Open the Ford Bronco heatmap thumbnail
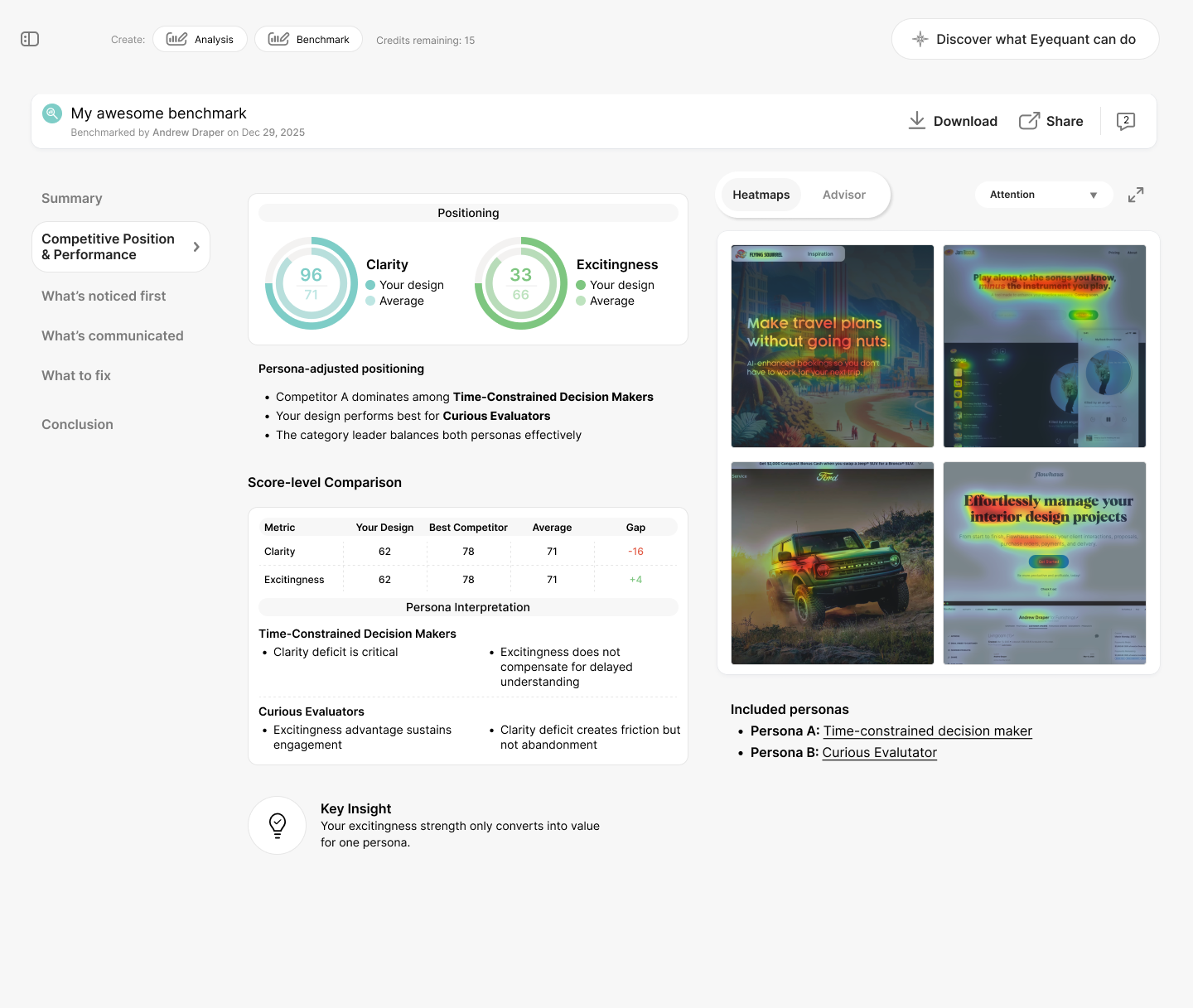 click(833, 563)
